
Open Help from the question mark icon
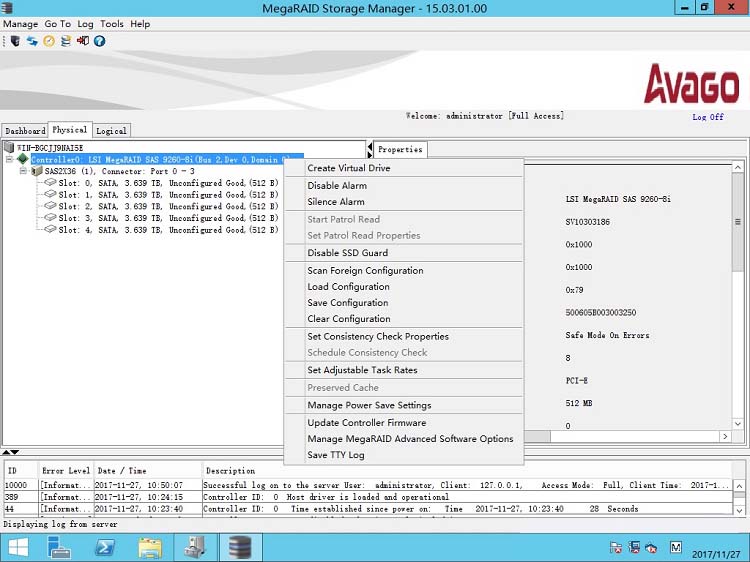(x=99, y=41)
